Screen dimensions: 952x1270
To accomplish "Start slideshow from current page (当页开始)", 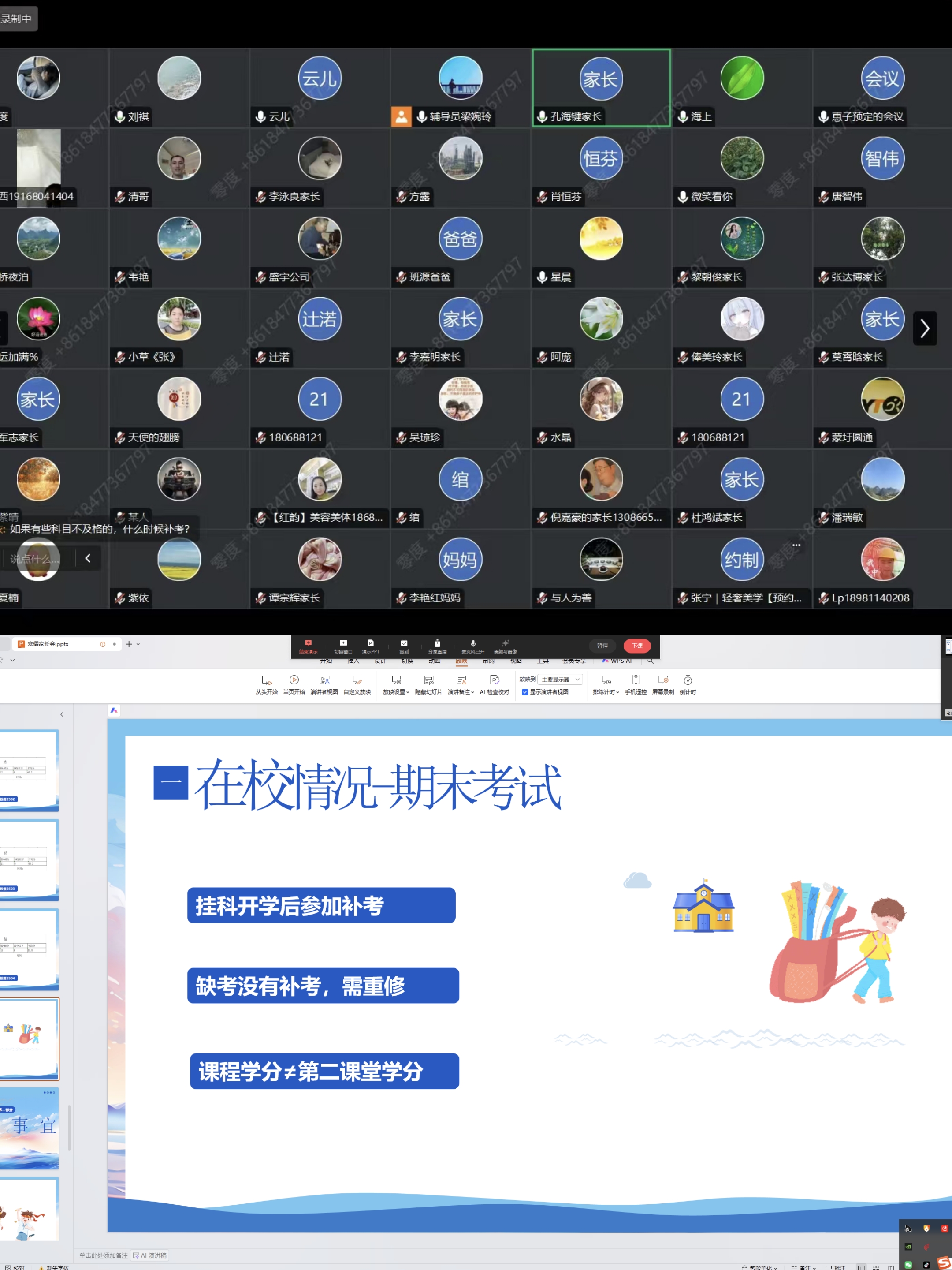I will [x=294, y=680].
